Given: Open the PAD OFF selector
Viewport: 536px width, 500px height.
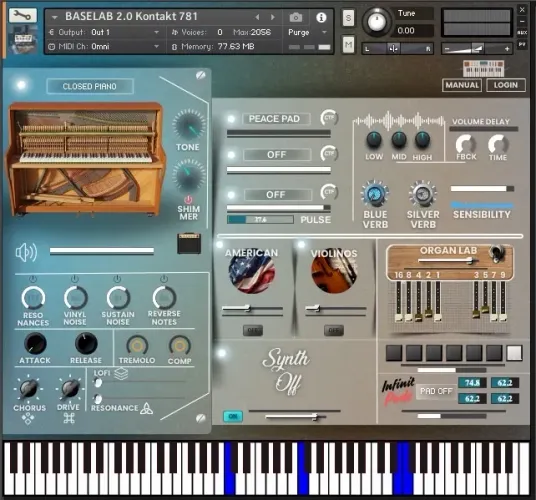Looking at the screenshot, I should click(x=436, y=391).
